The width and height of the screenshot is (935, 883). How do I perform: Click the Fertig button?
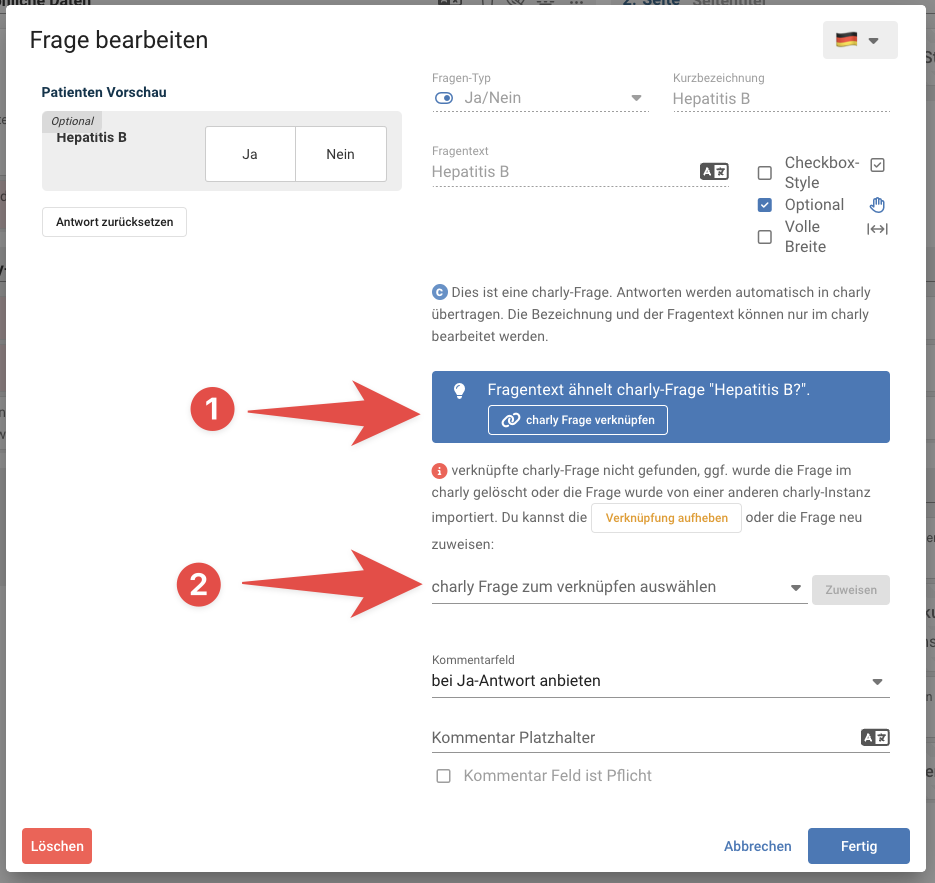click(x=859, y=846)
